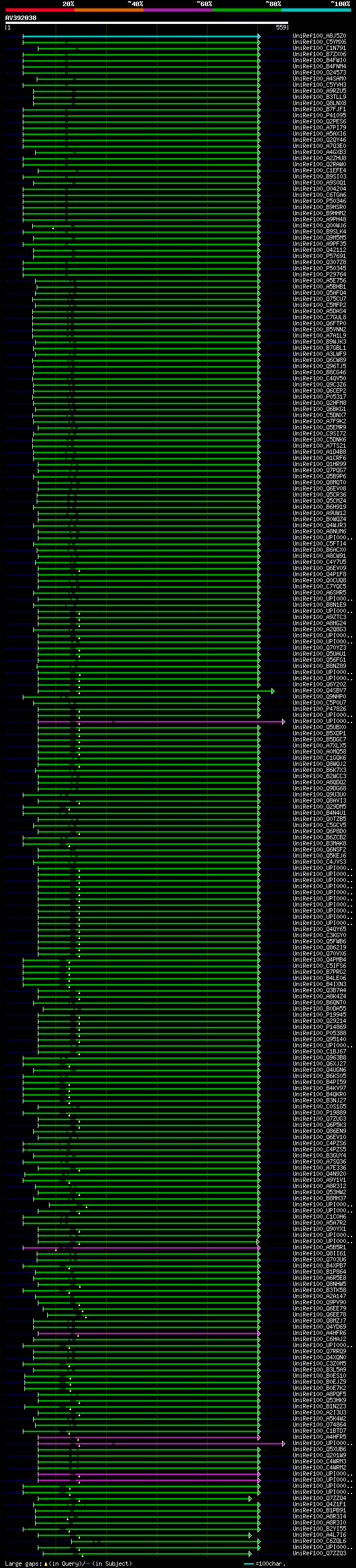
Task: Select hit label UniRef100_A5B5R1
Action: [x=319, y=1247]
